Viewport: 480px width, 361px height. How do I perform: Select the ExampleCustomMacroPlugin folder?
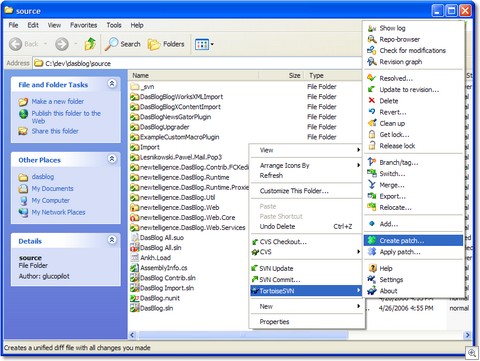coord(175,137)
